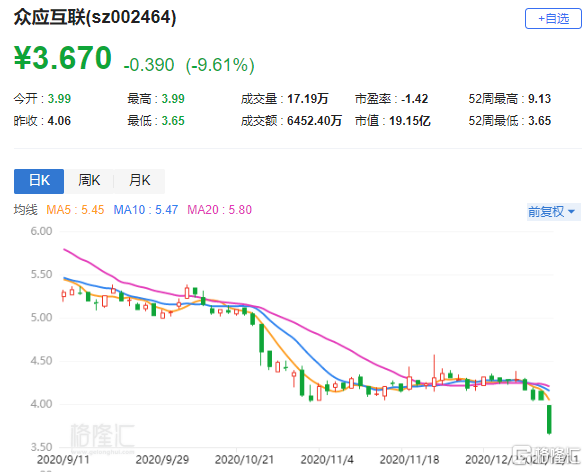
Task: Click the 52周最高 value 9.13
Action: [539, 99]
